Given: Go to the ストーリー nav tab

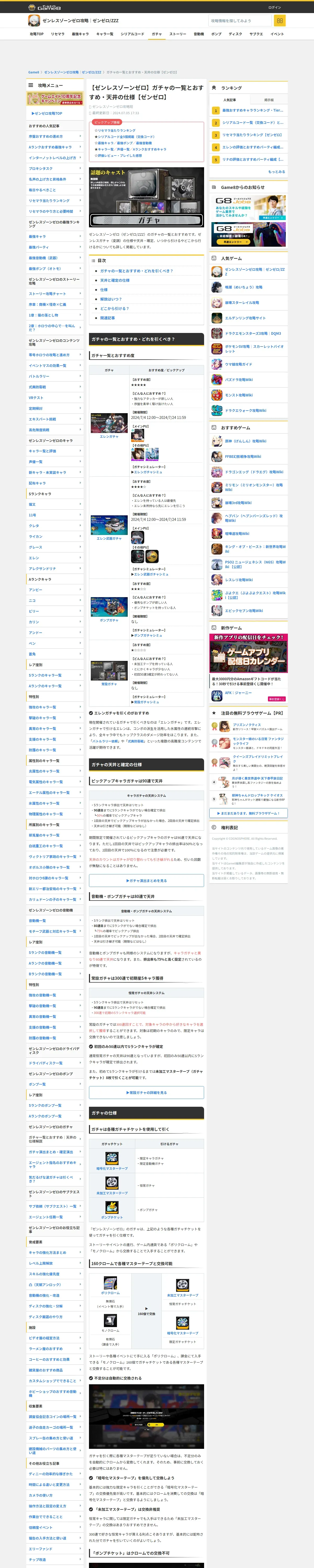Looking at the screenshot, I should [x=177, y=34].
